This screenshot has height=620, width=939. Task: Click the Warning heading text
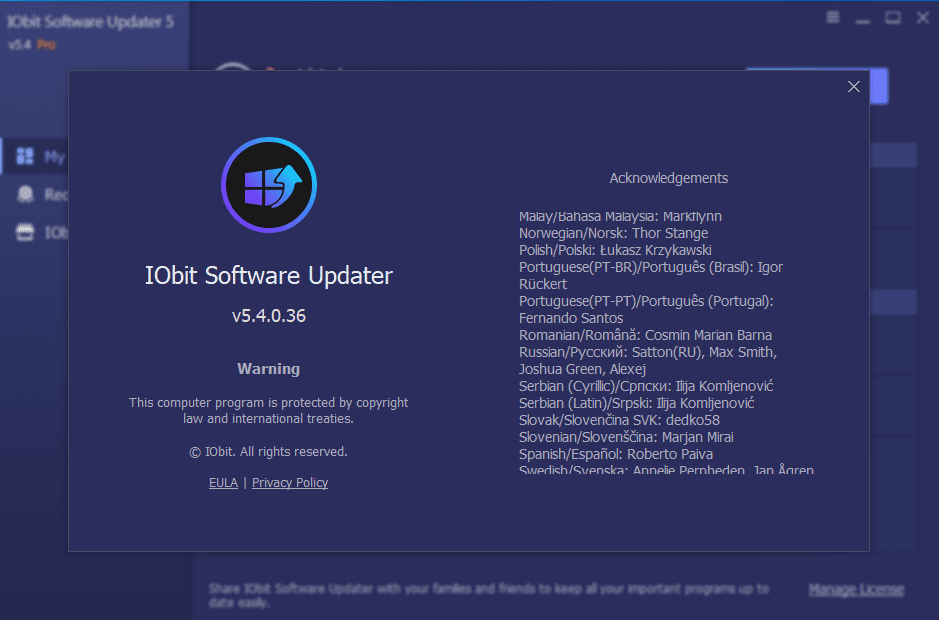coord(268,369)
